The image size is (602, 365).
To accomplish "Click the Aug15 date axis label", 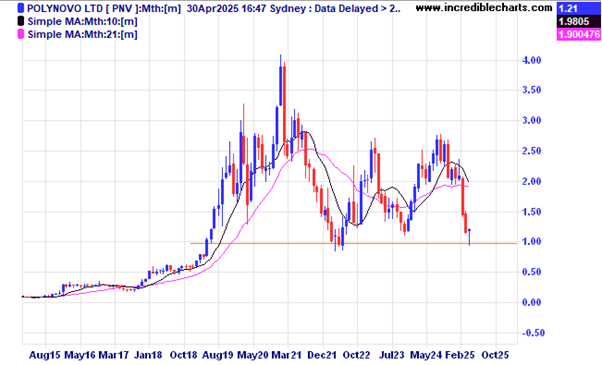I will click(45, 355).
